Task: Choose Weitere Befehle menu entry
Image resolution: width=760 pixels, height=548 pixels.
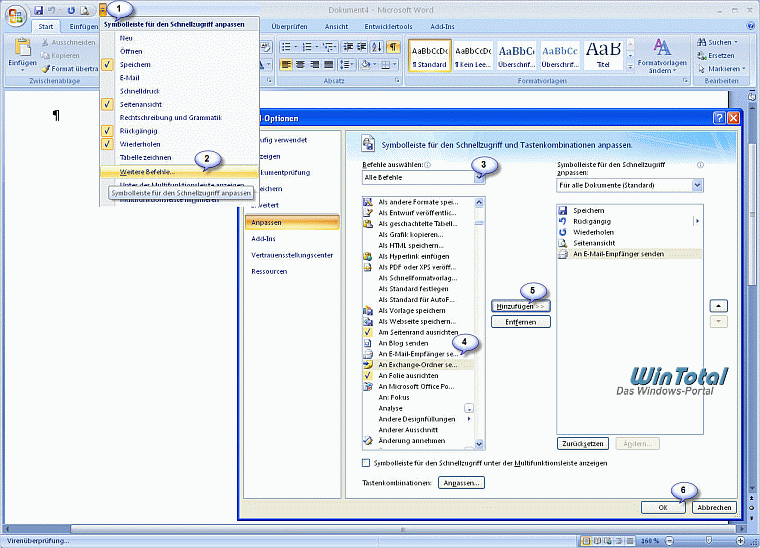Action: pyautogui.click(x=146, y=172)
